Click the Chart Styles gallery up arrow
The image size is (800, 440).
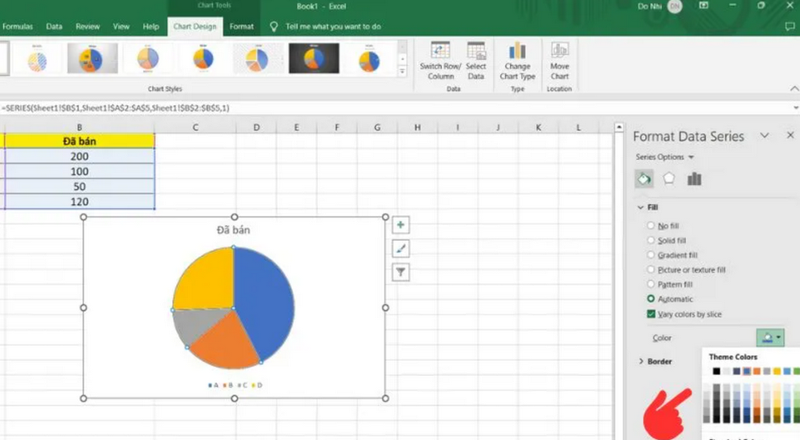[402, 46]
